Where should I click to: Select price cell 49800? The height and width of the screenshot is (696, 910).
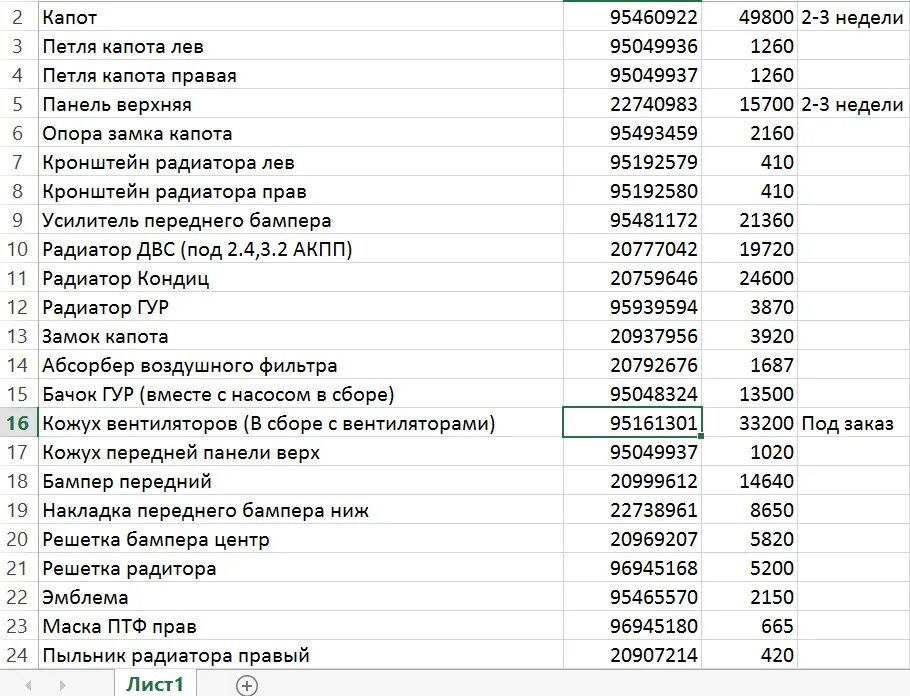point(750,17)
